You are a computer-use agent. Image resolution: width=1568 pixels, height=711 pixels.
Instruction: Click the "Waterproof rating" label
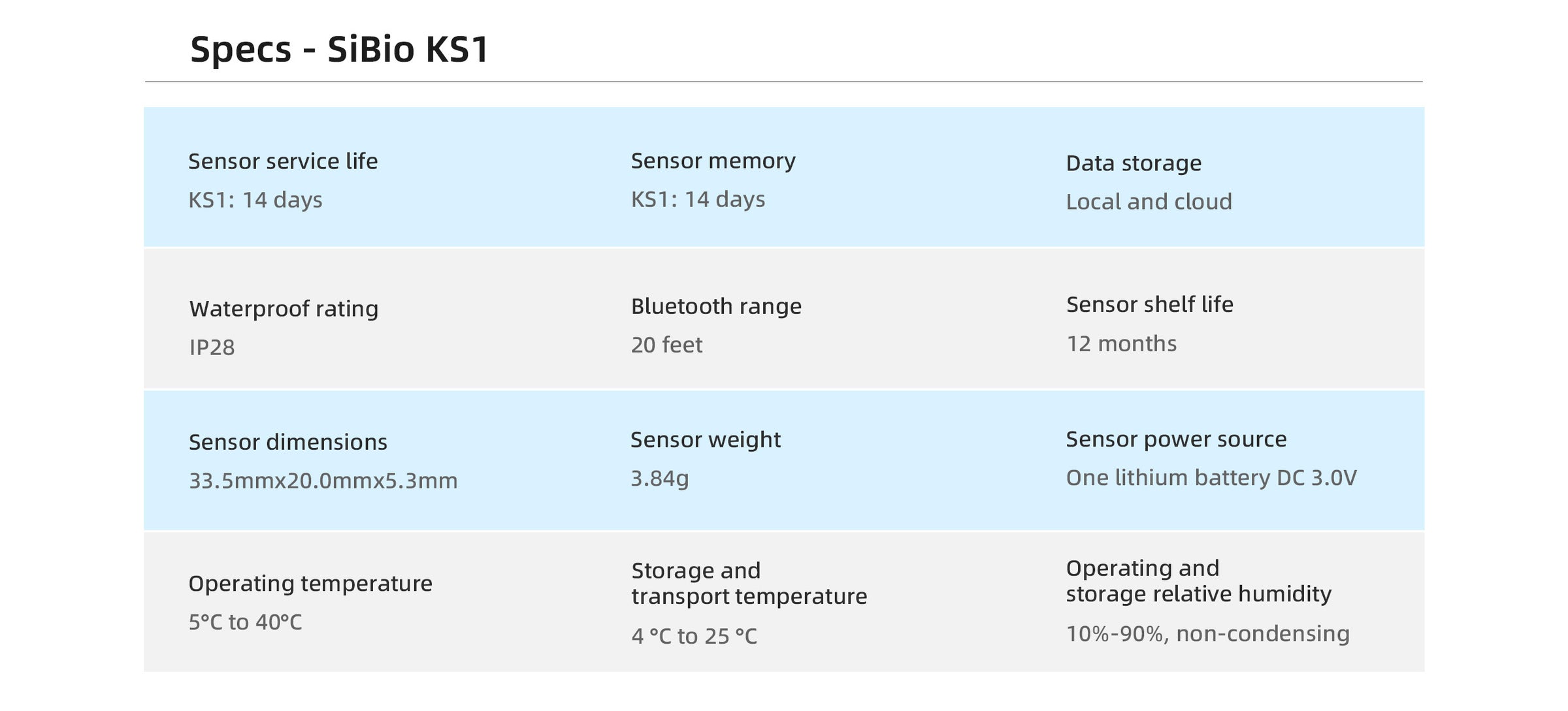pyautogui.click(x=284, y=309)
